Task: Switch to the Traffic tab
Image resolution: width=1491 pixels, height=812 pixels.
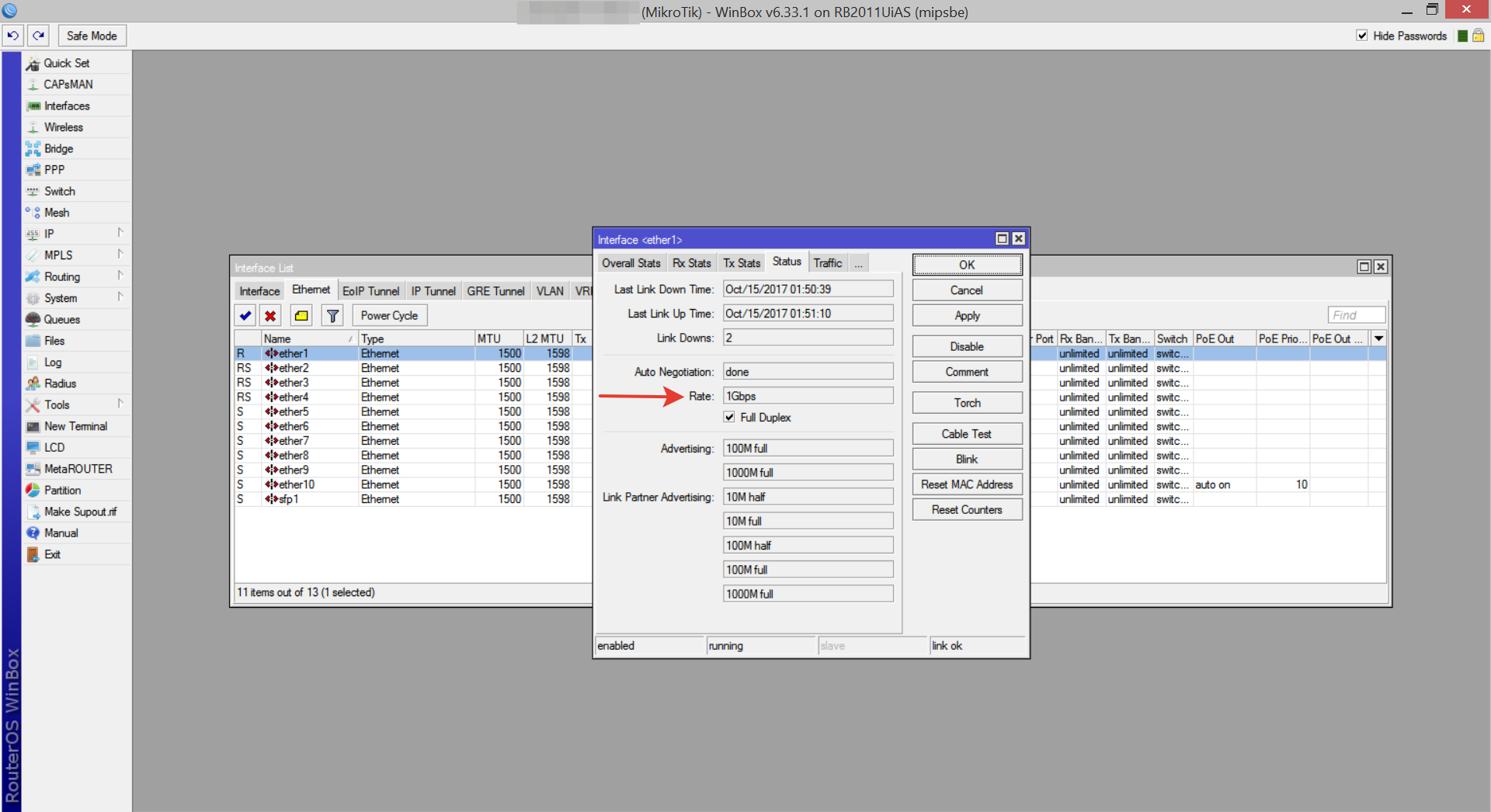Action: [828, 263]
